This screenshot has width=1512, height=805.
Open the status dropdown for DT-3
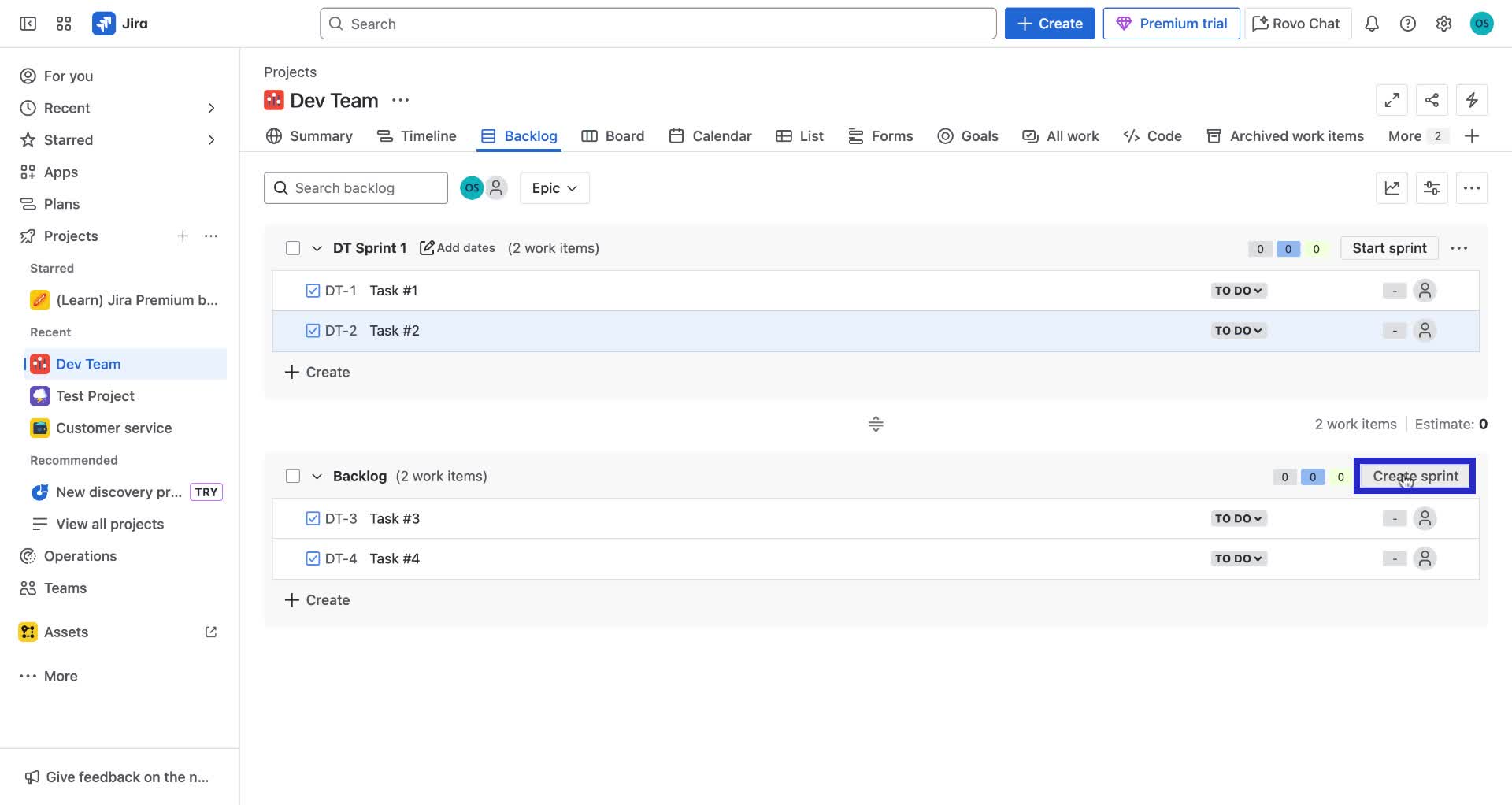(1237, 518)
